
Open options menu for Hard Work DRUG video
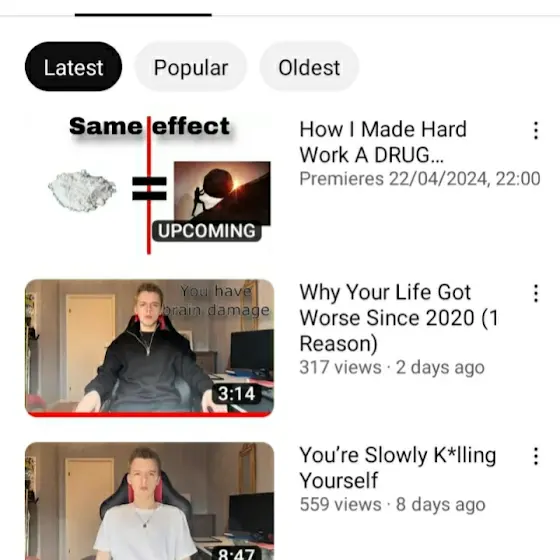click(536, 131)
